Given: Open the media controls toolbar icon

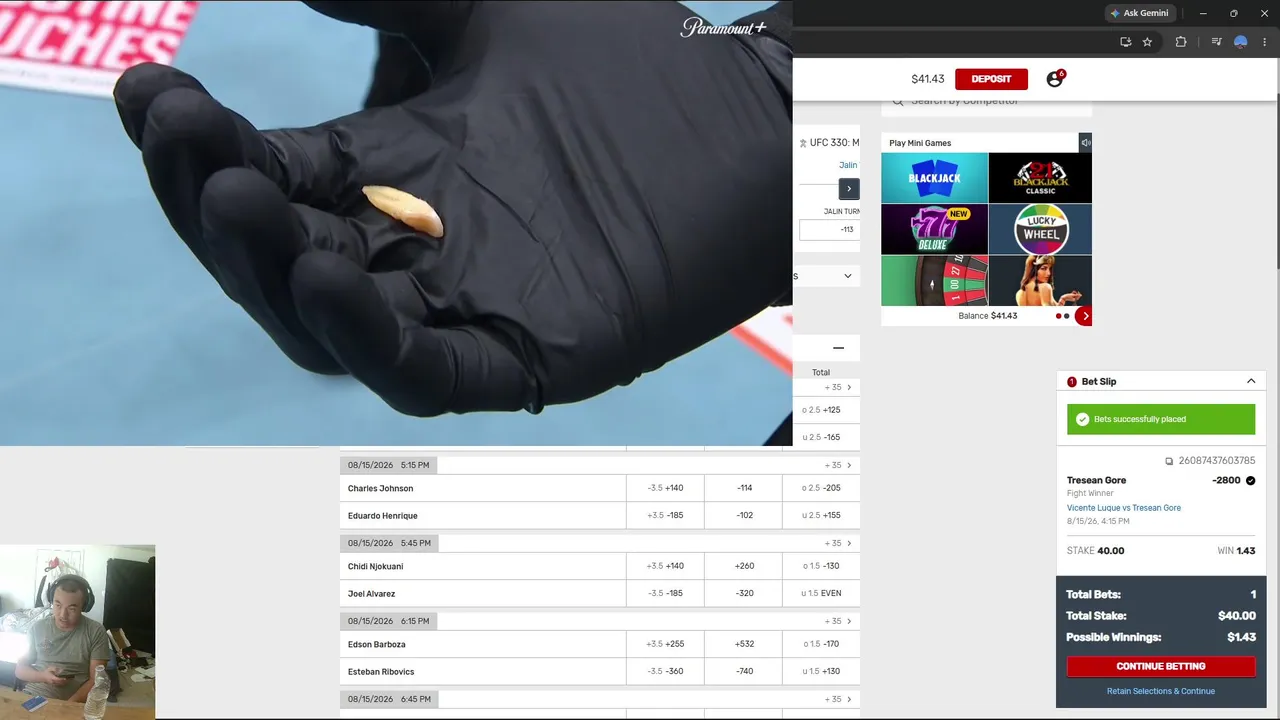Looking at the screenshot, I should (x=1216, y=42).
